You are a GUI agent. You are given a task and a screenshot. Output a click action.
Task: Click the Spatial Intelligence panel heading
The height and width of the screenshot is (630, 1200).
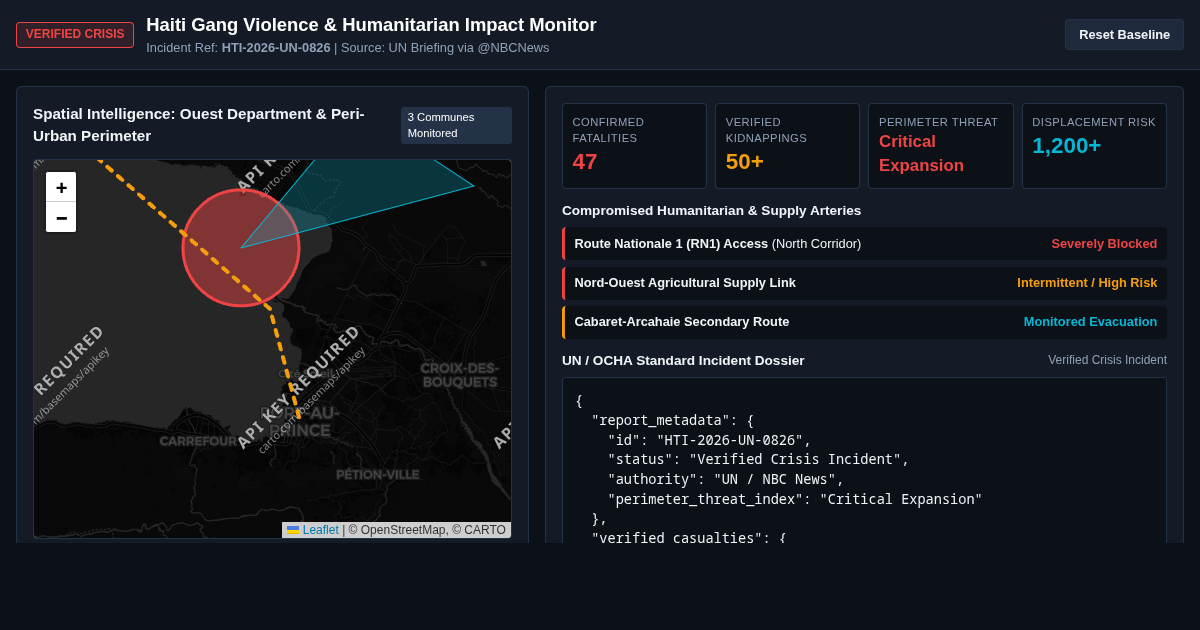[199, 125]
